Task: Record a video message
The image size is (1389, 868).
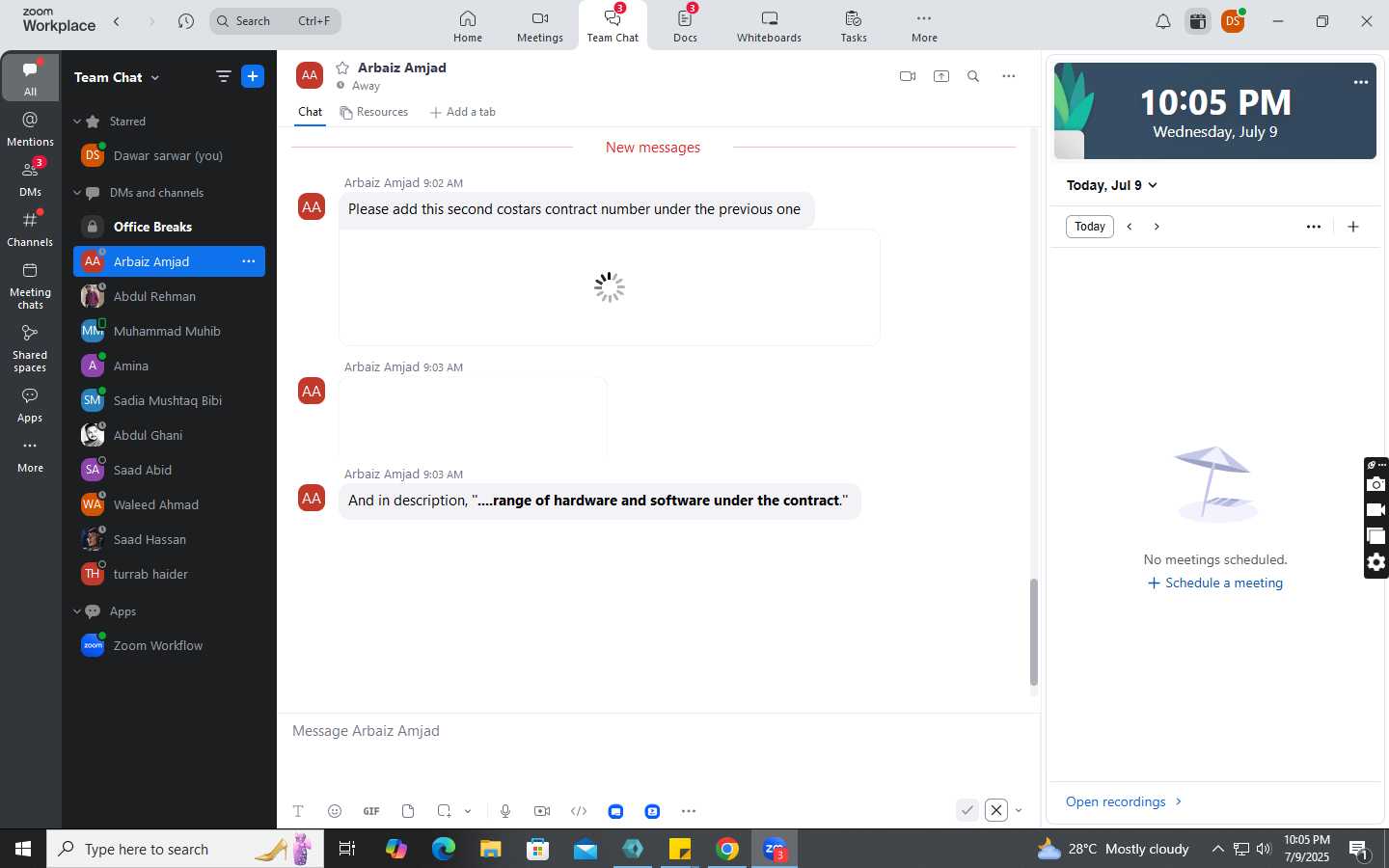Action: tap(542, 811)
